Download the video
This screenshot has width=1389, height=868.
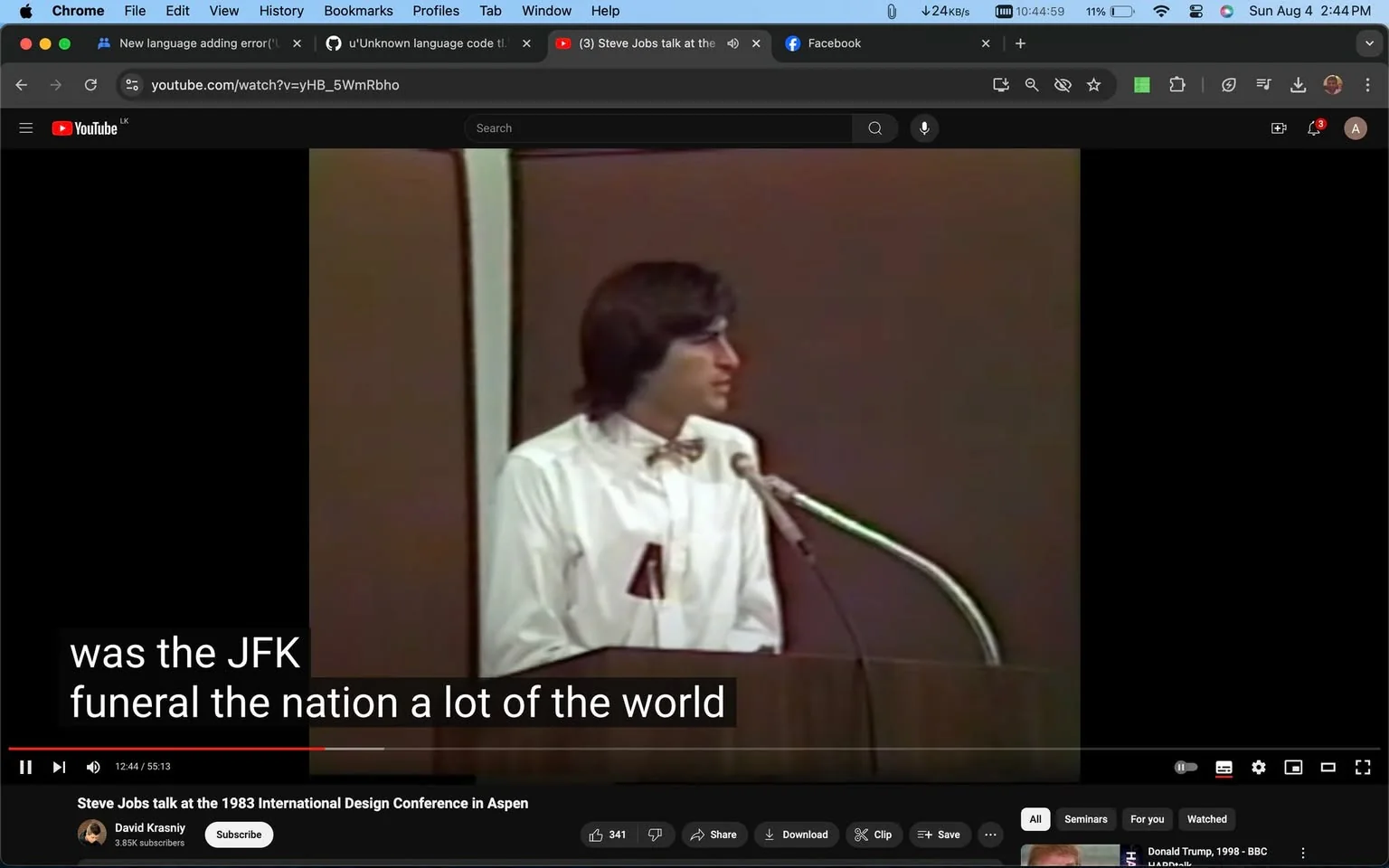coord(797,835)
